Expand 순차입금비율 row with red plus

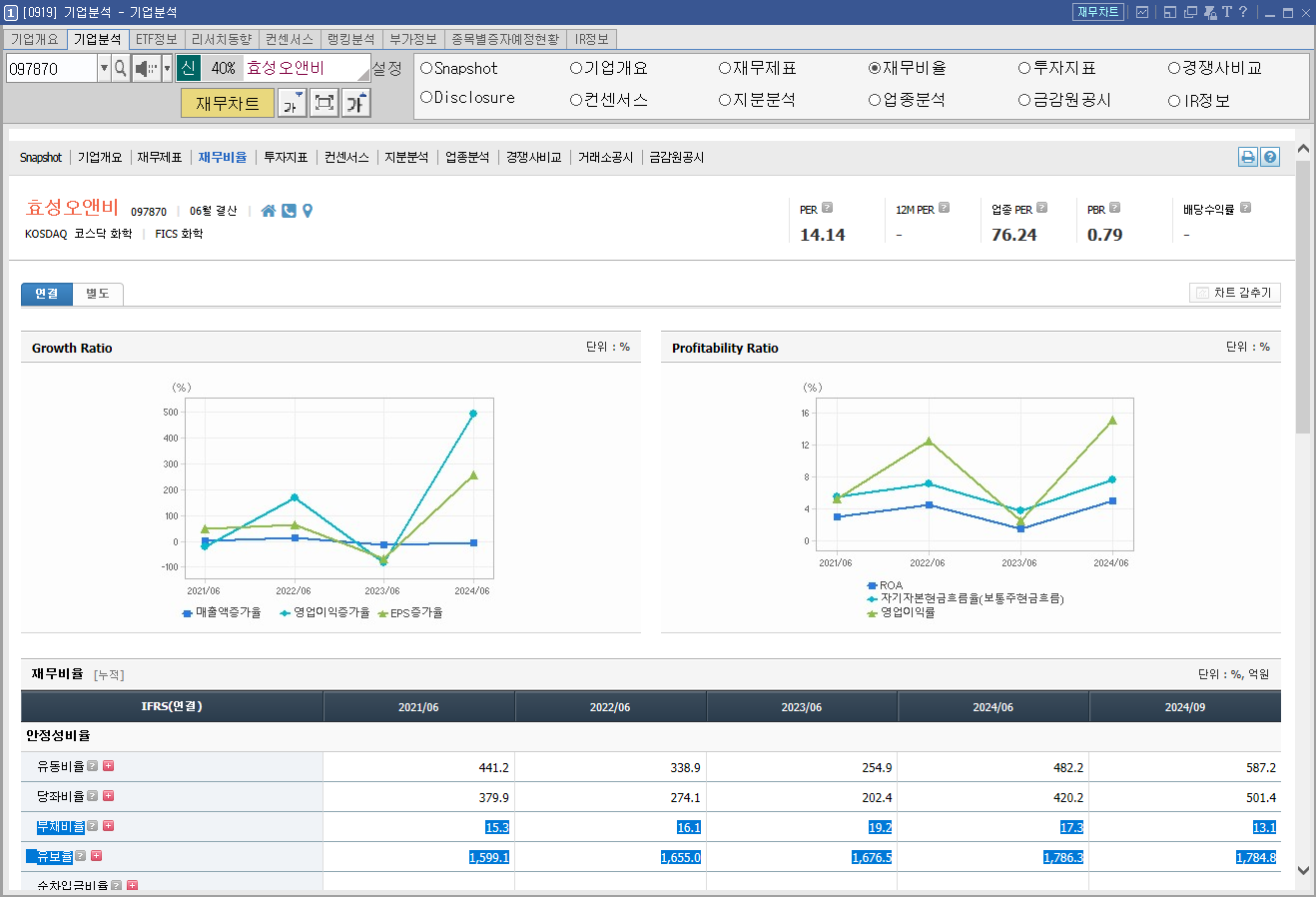click(132, 885)
